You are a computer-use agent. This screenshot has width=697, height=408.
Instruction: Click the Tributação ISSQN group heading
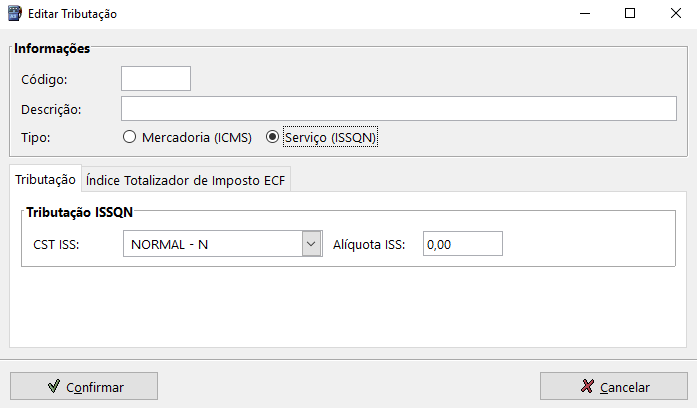tap(80, 212)
